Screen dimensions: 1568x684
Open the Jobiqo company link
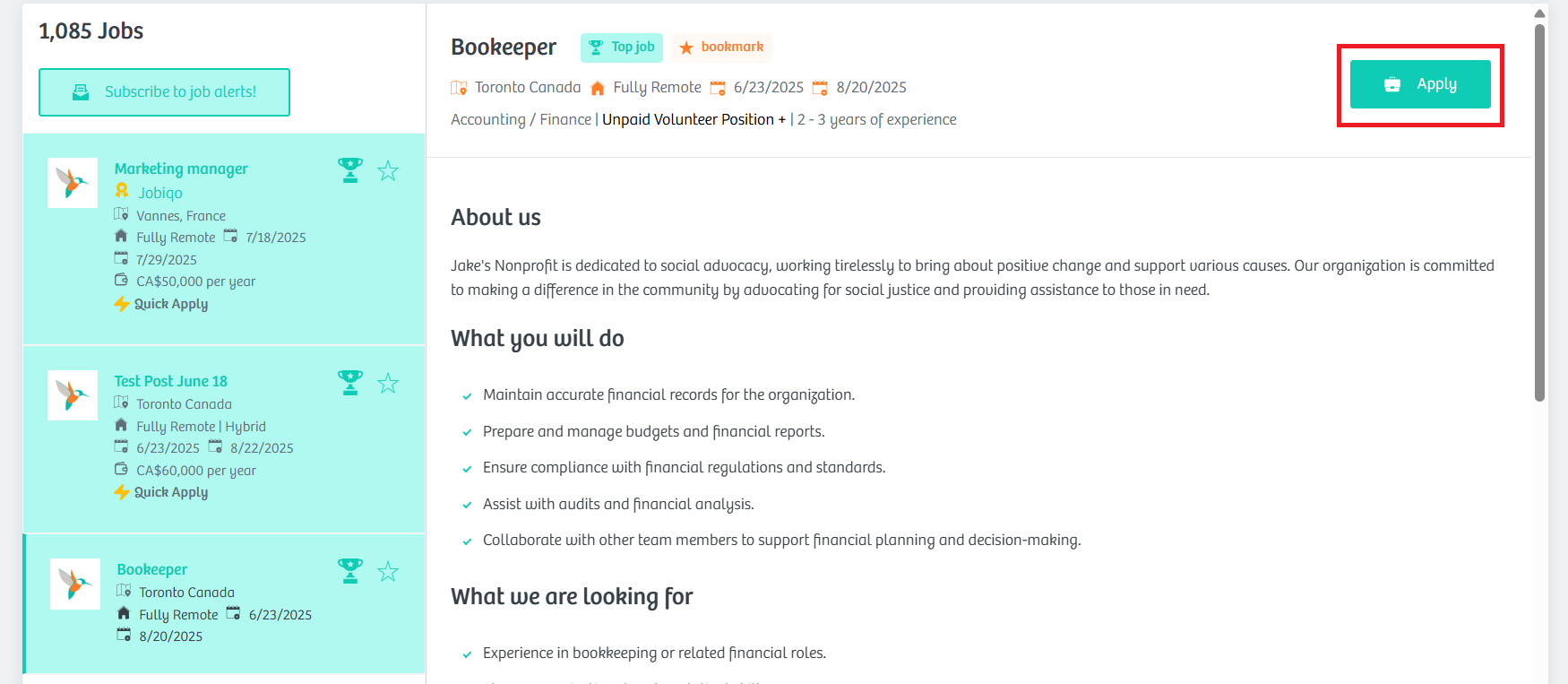160,193
